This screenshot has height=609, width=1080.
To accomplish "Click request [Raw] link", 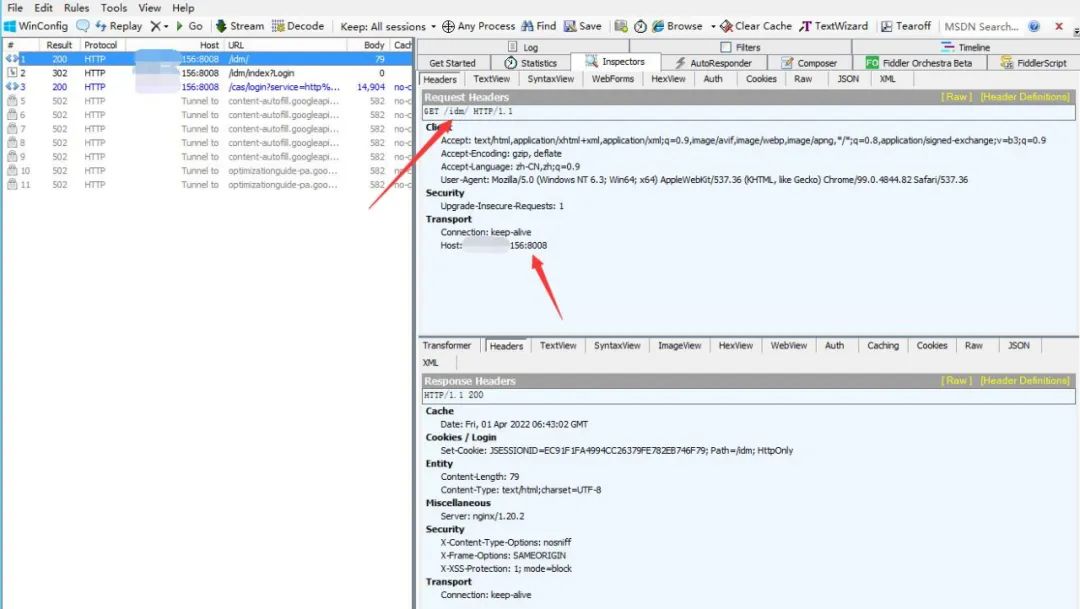I will tap(955, 97).
